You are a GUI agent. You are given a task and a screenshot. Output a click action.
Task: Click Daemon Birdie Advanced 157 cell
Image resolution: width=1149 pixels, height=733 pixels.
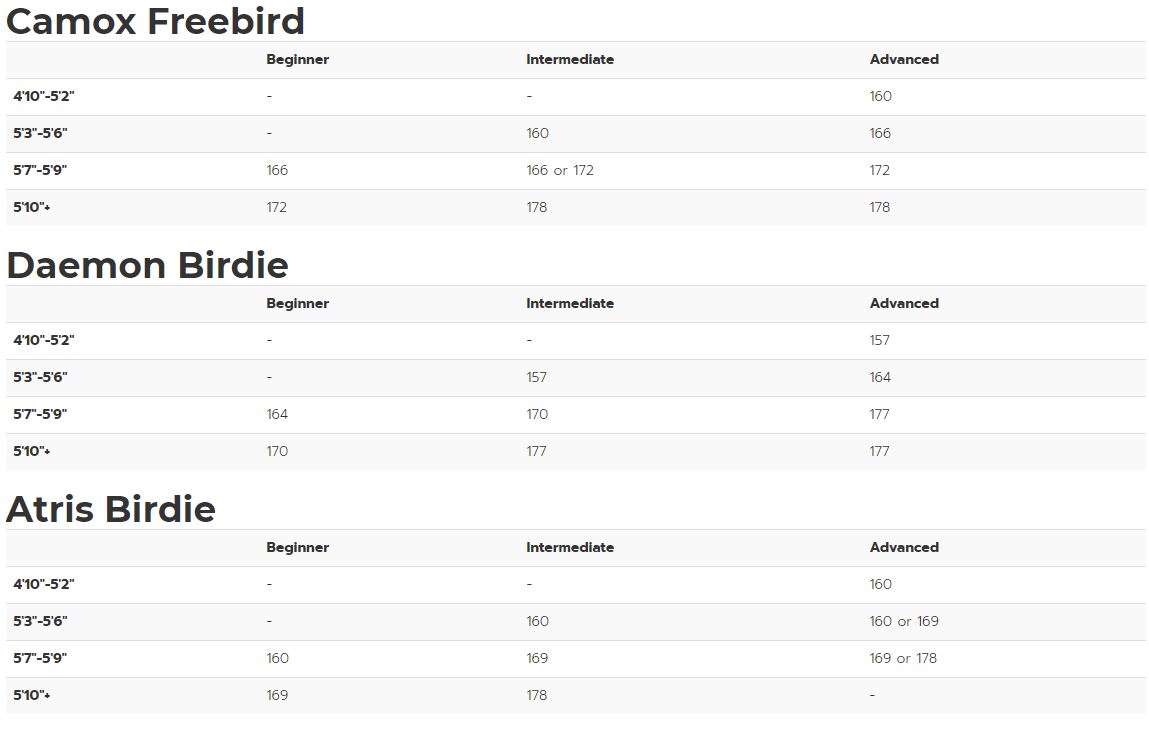[880, 340]
